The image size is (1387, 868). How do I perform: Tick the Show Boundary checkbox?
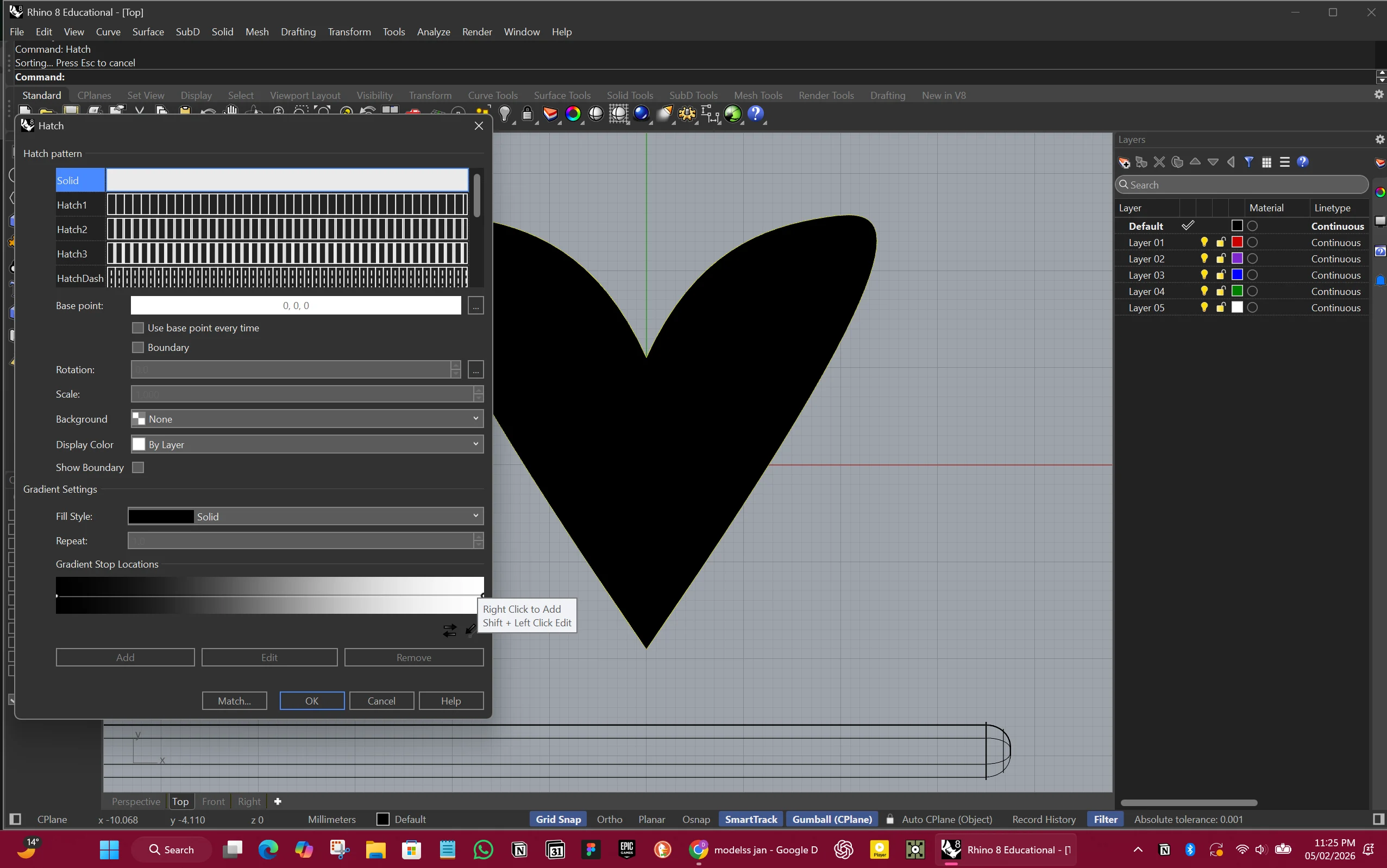(x=138, y=467)
